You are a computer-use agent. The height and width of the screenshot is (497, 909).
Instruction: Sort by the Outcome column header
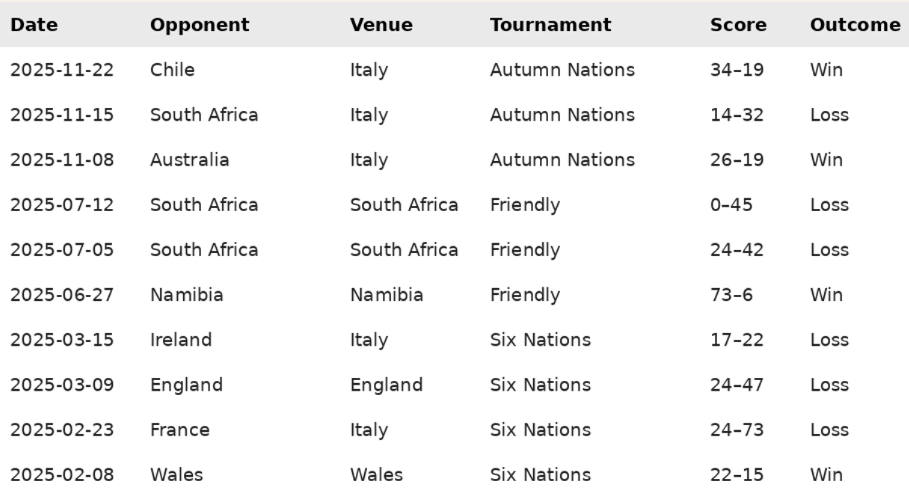tap(855, 25)
